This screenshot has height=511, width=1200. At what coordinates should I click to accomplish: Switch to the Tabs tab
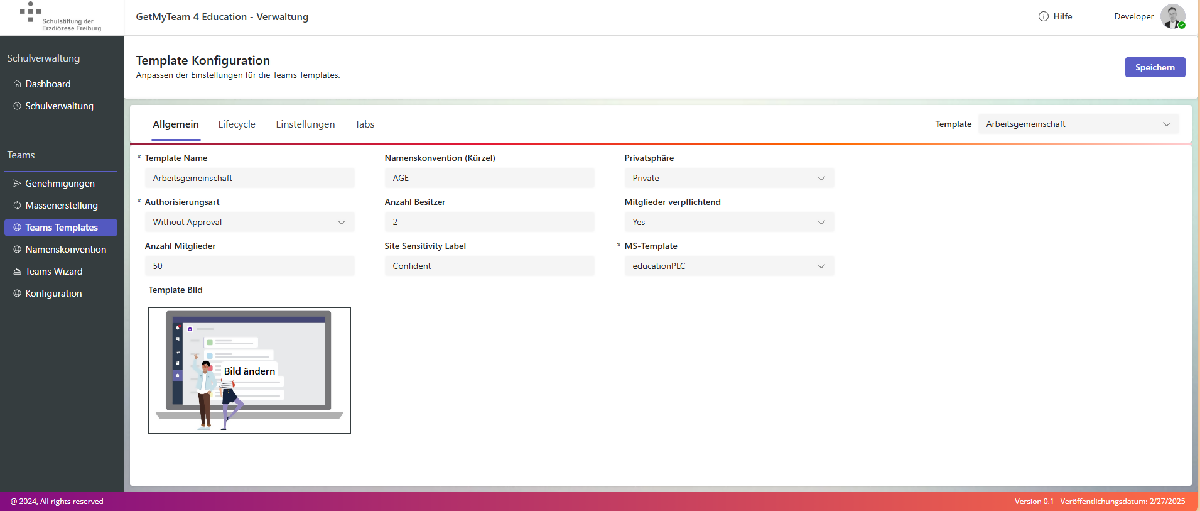pyautogui.click(x=365, y=124)
